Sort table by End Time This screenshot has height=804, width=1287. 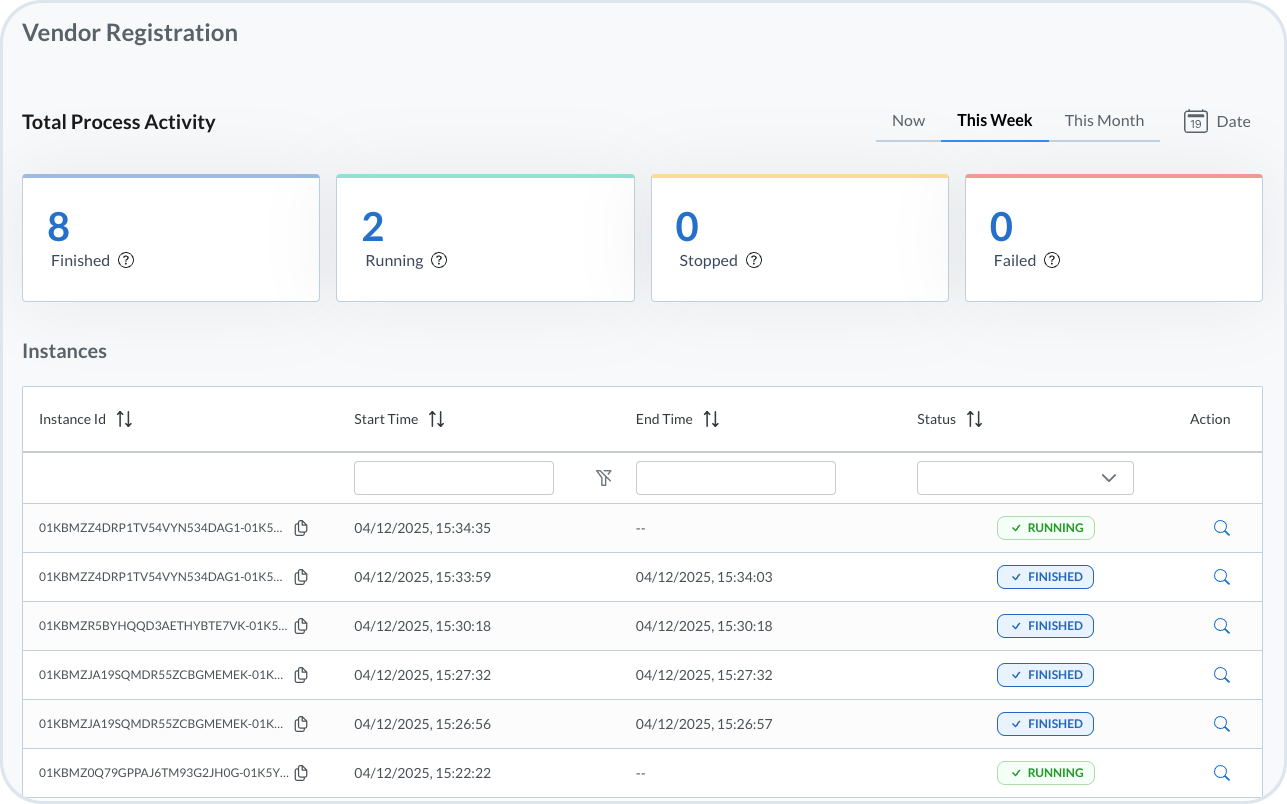coord(711,419)
